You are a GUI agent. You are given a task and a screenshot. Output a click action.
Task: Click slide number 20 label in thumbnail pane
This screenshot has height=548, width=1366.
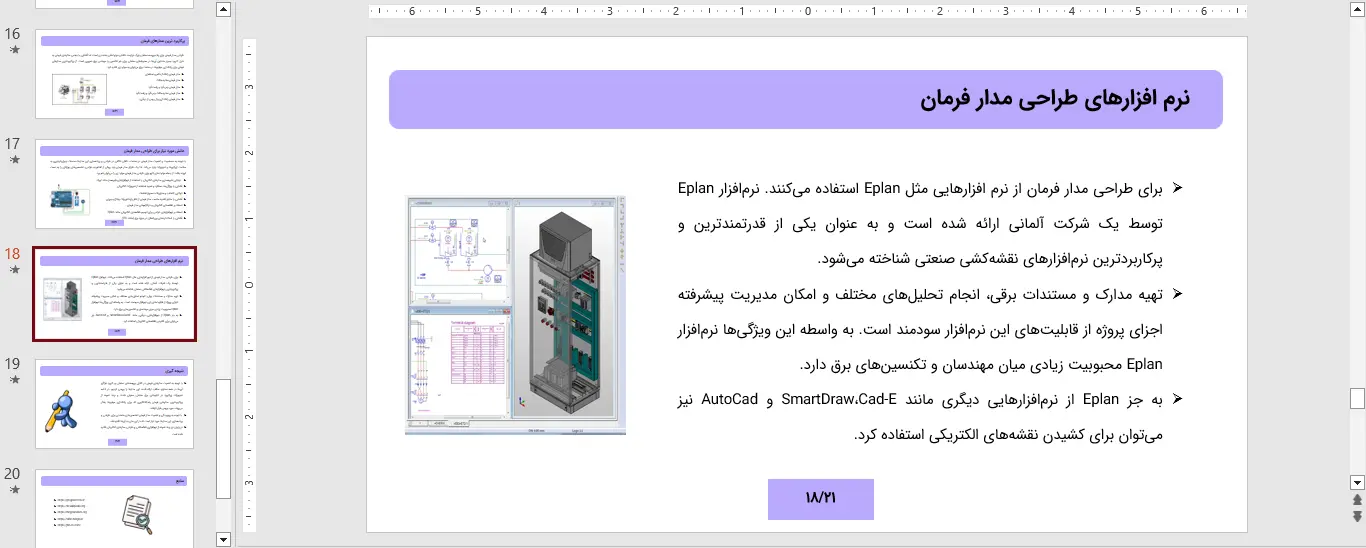click(x=13, y=474)
